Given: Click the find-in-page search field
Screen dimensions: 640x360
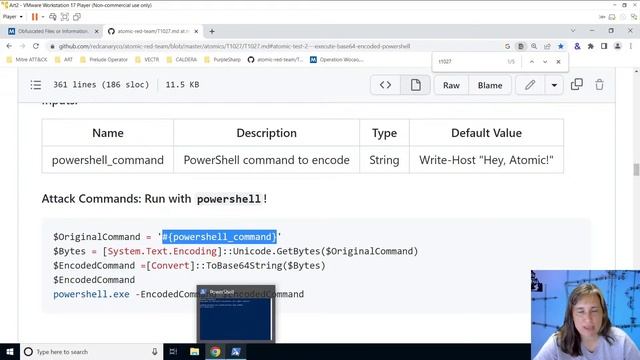Looking at the screenshot, I should [x=469, y=62].
